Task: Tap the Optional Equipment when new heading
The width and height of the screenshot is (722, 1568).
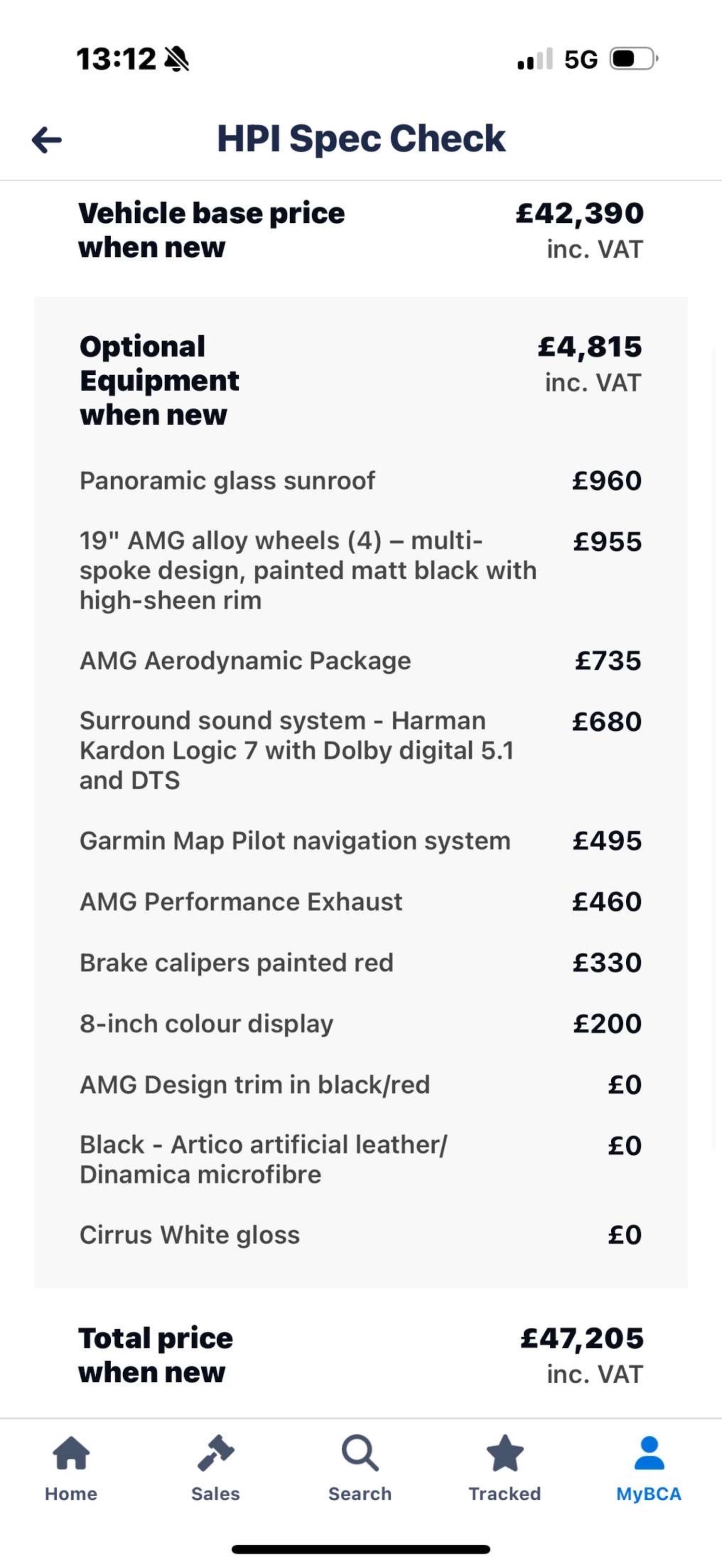Action: point(159,381)
